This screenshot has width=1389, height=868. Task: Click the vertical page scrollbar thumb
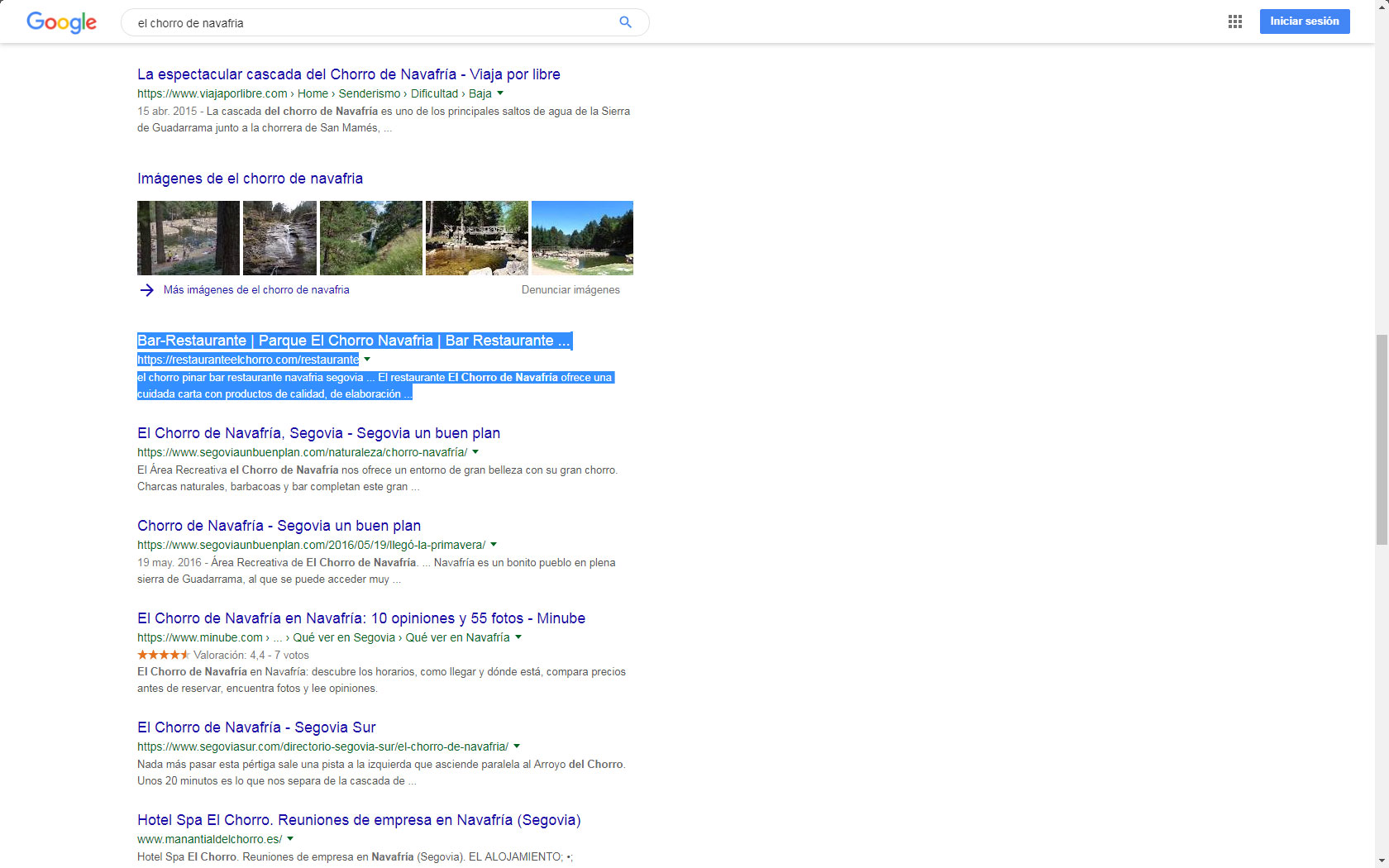click(1382, 440)
